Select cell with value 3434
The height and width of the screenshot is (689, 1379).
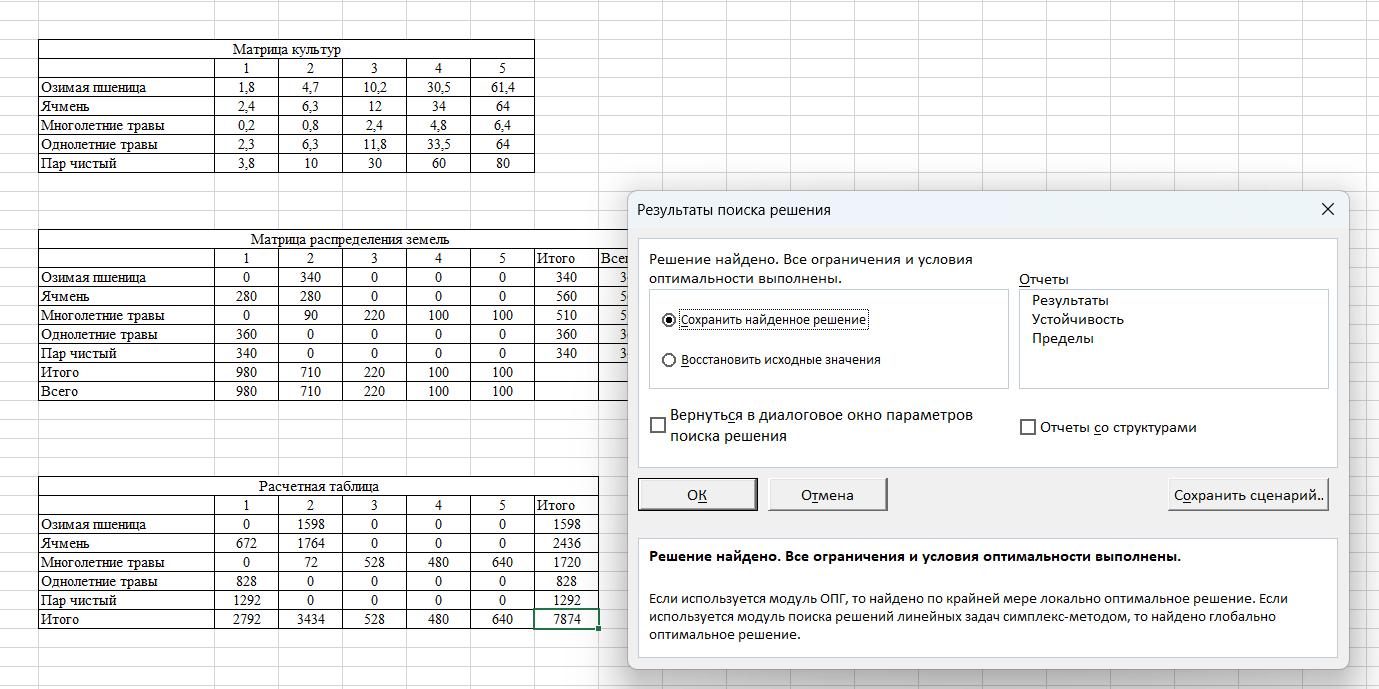tap(310, 619)
